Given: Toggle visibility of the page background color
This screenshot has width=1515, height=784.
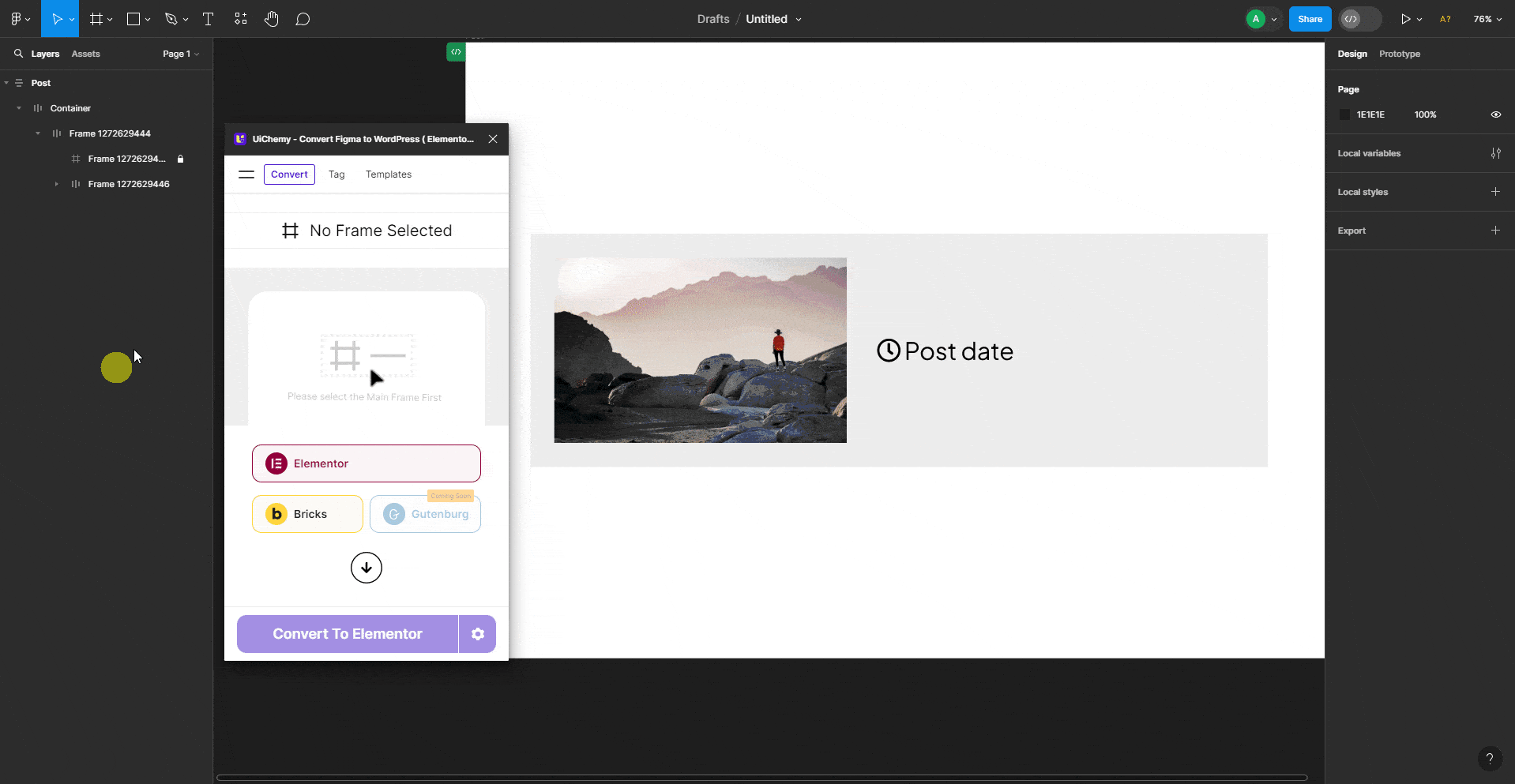Looking at the screenshot, I should coord(1495,114).
